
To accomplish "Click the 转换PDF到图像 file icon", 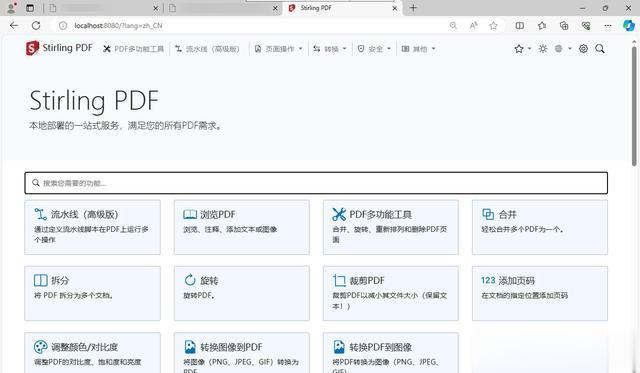I will 339,347.
